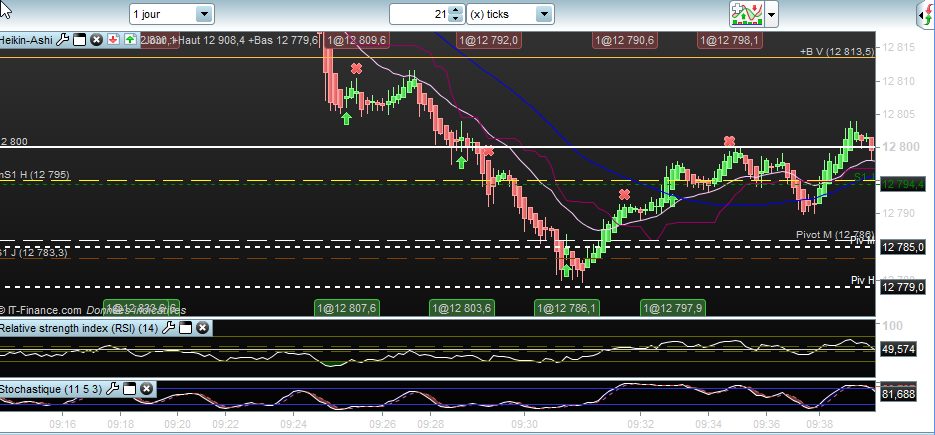Screen dimensions: 935x435
Task: Select the sell order label 1@12 798,1
Action: click(x=730, y=40)
